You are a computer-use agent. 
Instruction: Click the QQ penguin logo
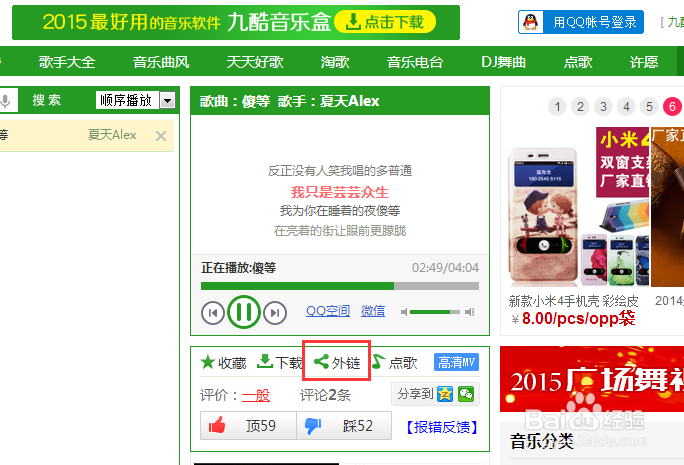(x=530, y=22)
